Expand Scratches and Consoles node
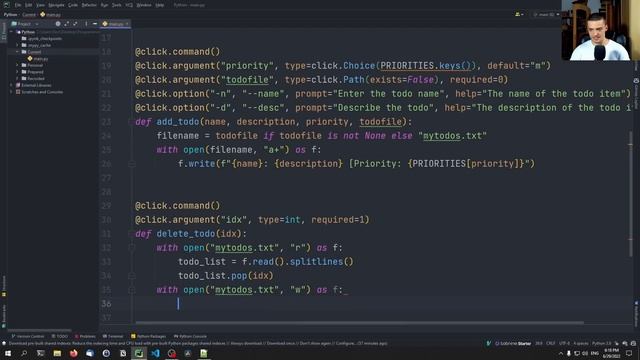 pyautogui.click(x=12, y=92)
